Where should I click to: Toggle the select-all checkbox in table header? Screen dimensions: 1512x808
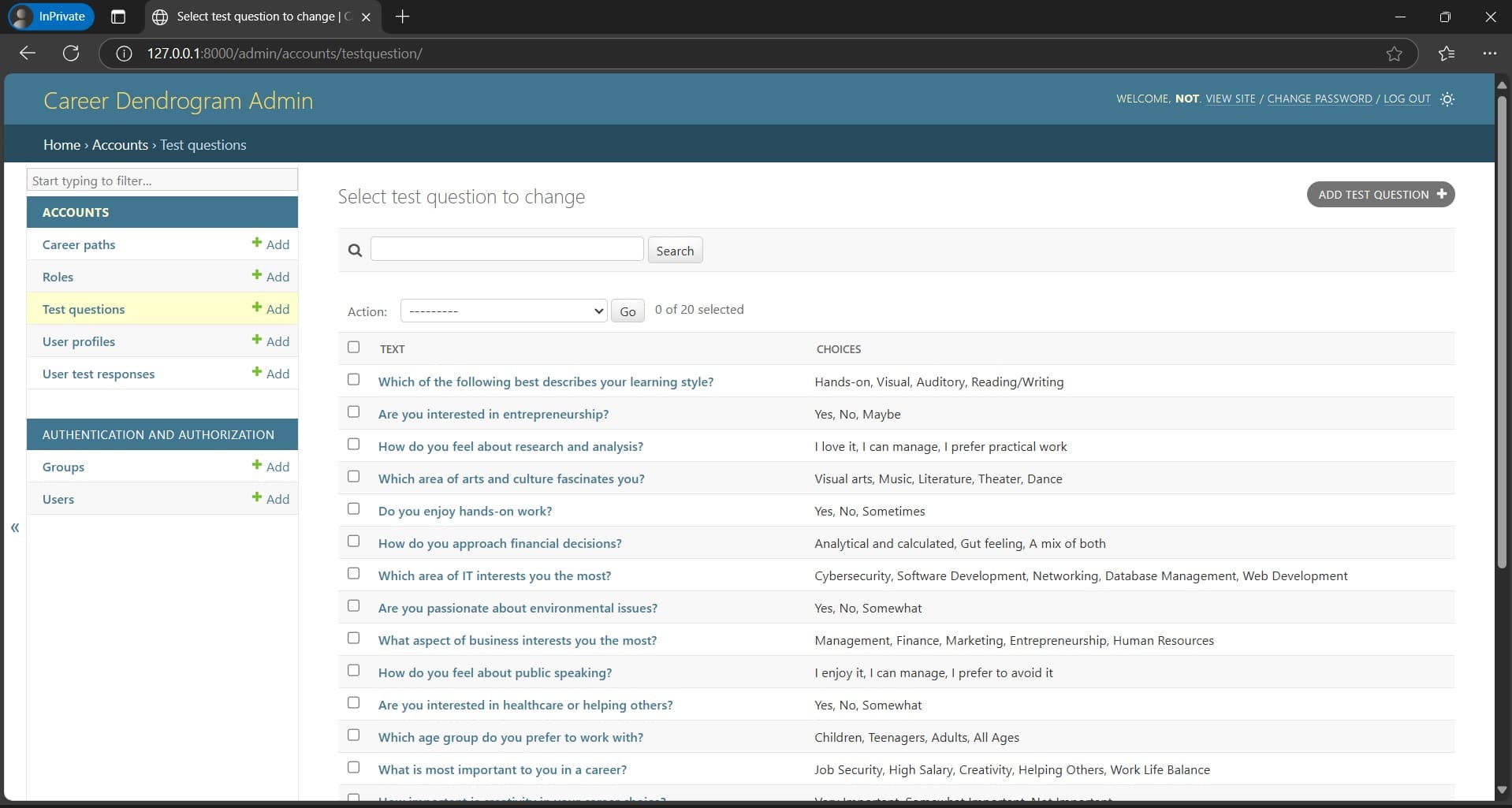[353, 347]
